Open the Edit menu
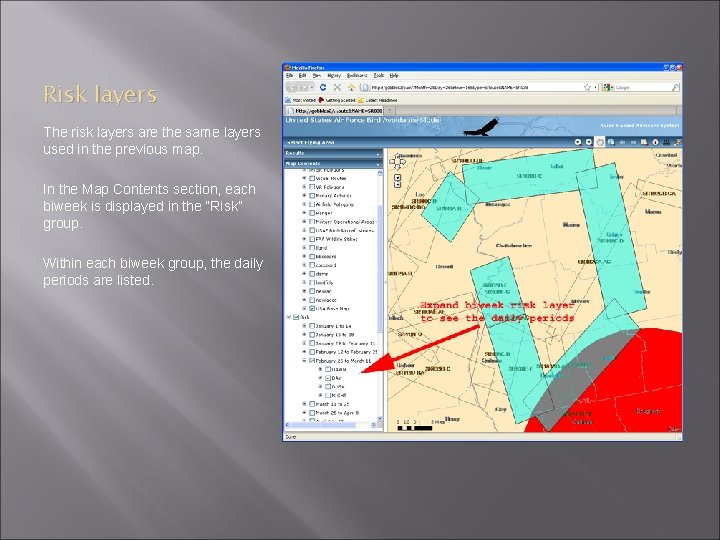Viewport: 720px width, 540px height. click(303, 75)
